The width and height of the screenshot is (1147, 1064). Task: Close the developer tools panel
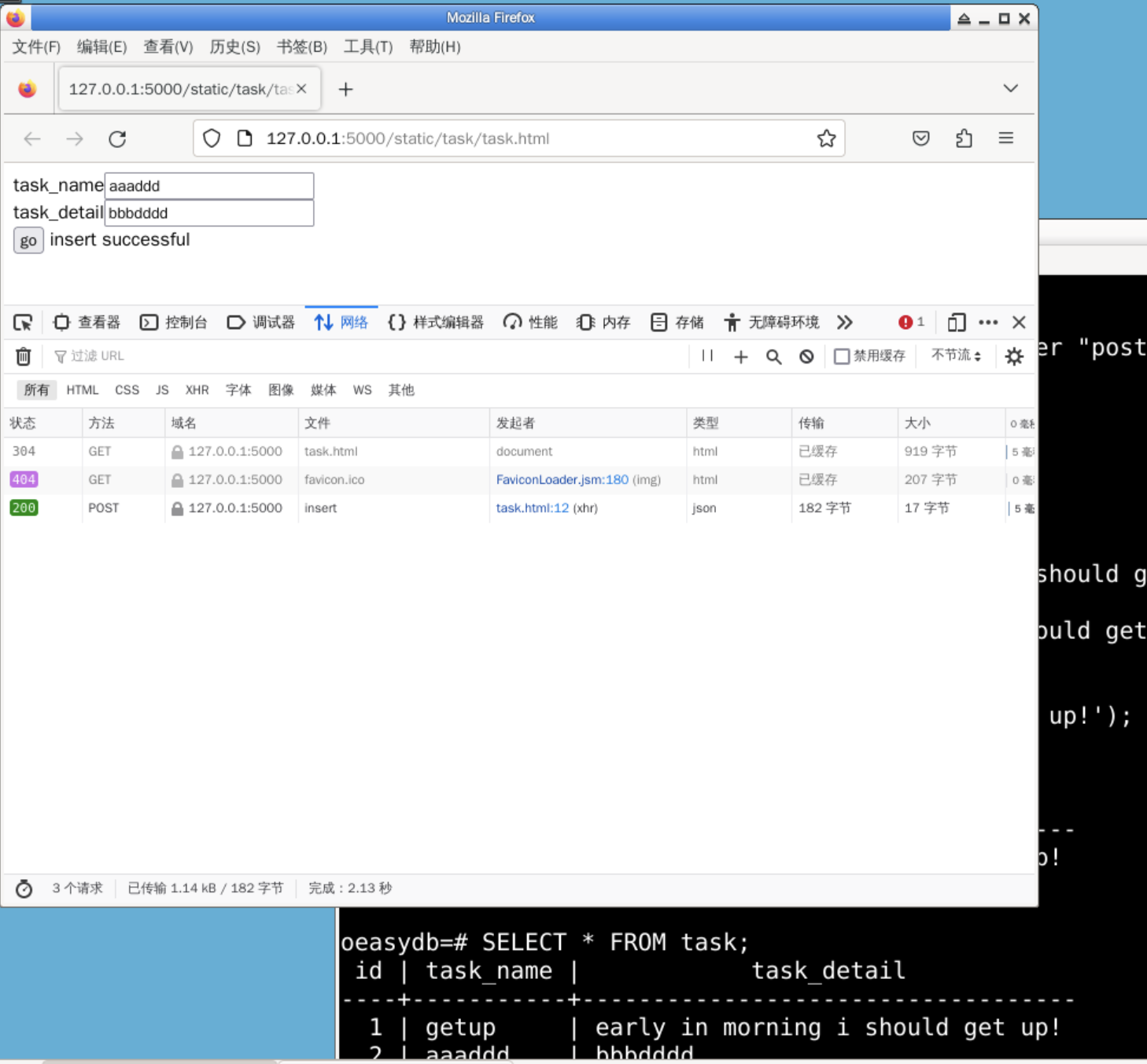[x=1019, y=323]
